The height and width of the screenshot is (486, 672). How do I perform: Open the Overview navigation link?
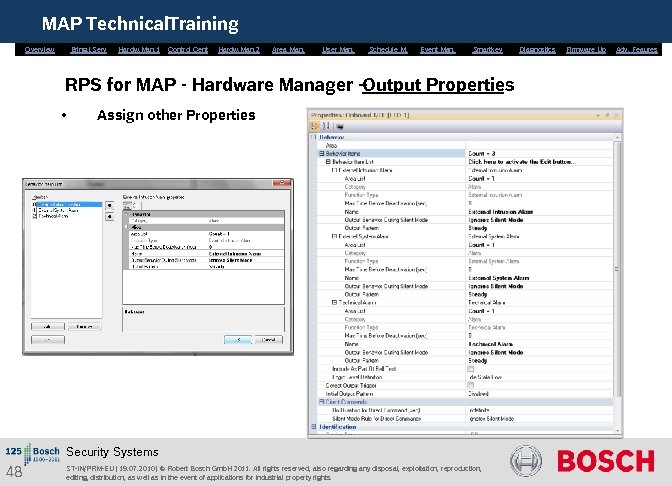[x=39, y=50]
